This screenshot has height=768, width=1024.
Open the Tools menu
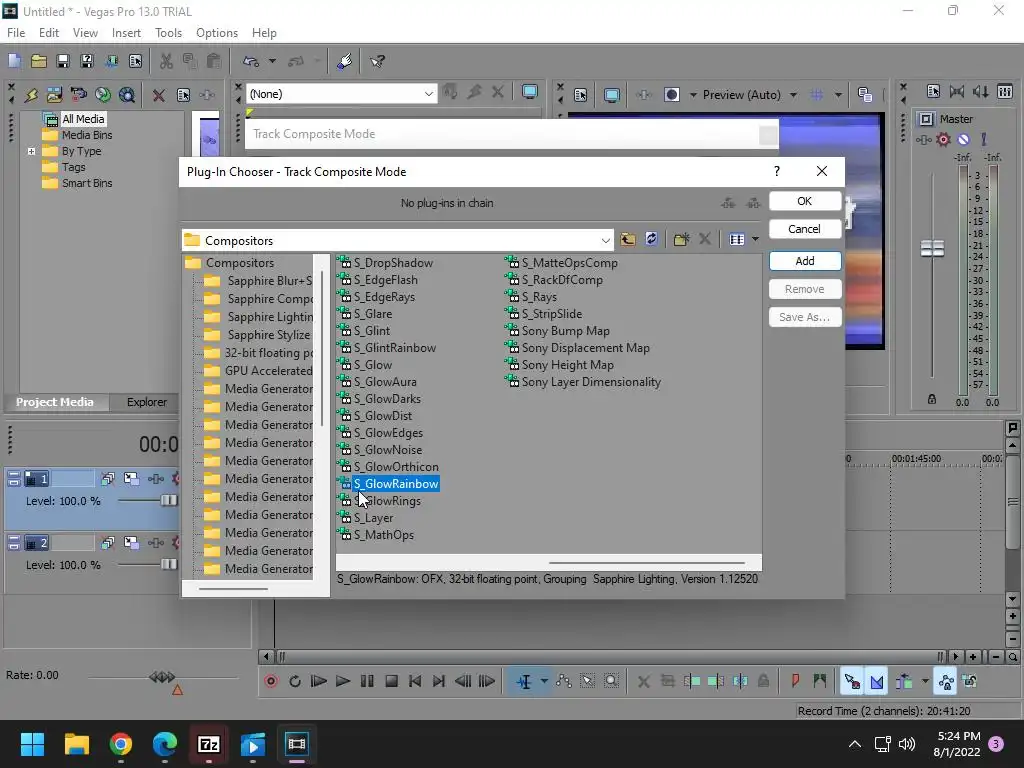coord(168,33)
